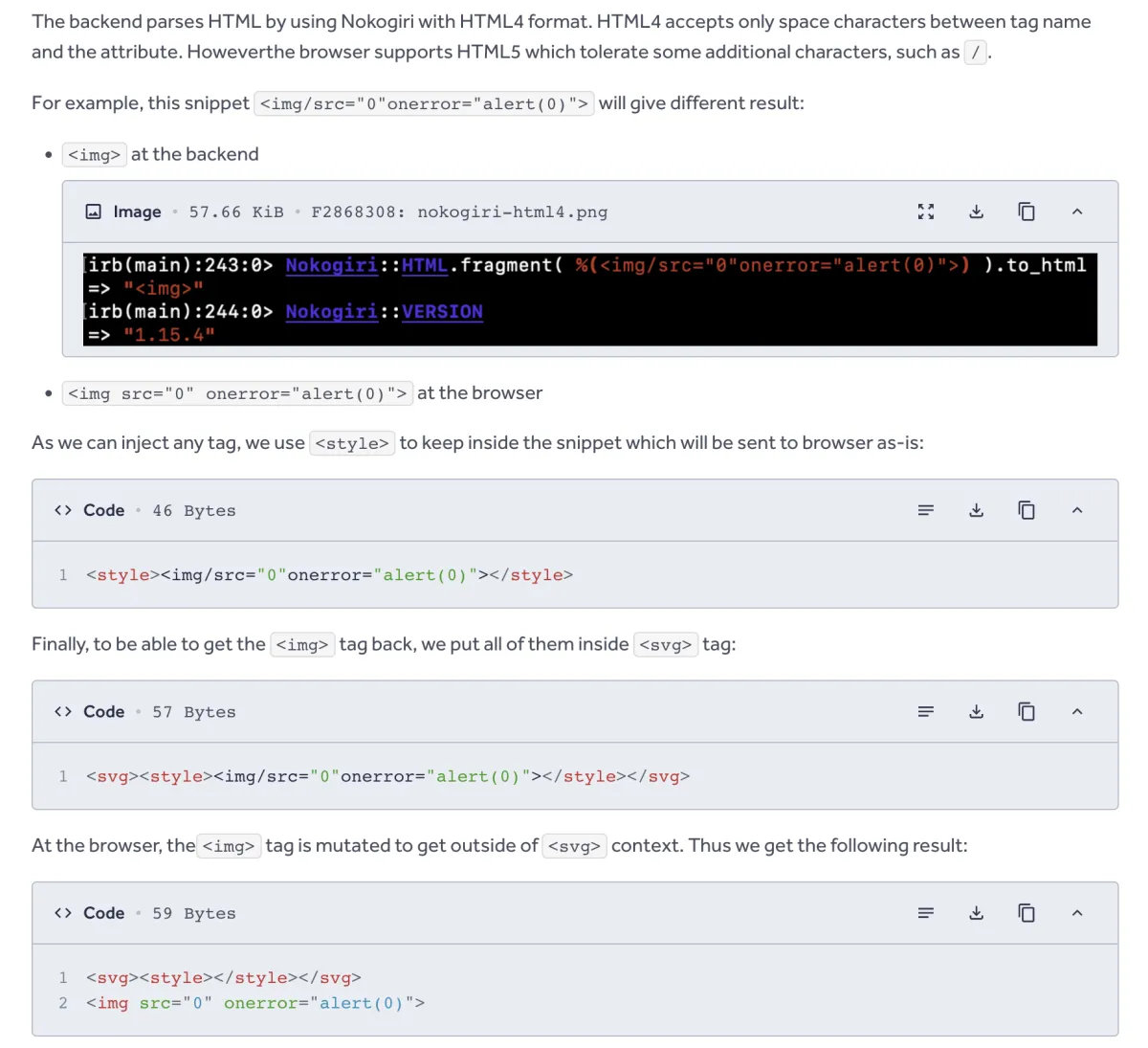The width and height of the screenshot is (1148, 1048).
Task: Click the image thumbnail icon beside Image label
Action: pos(93,212)
